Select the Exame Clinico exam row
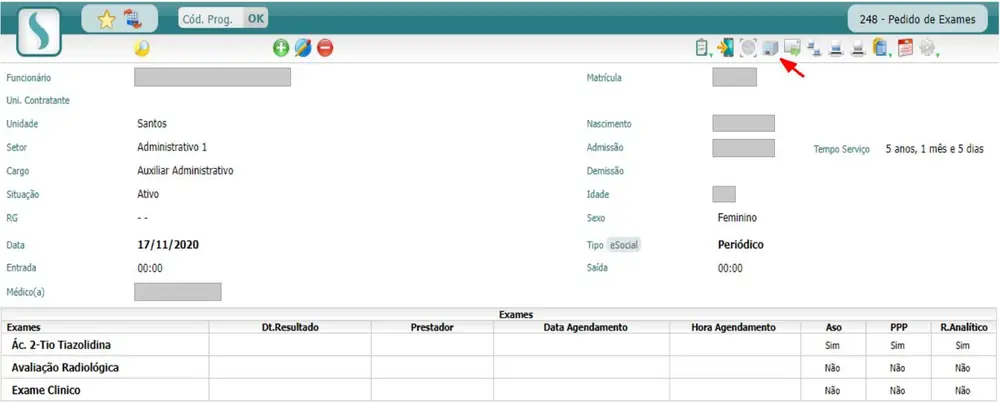This screenshot has width=1000, height=403. pos(500,390)
